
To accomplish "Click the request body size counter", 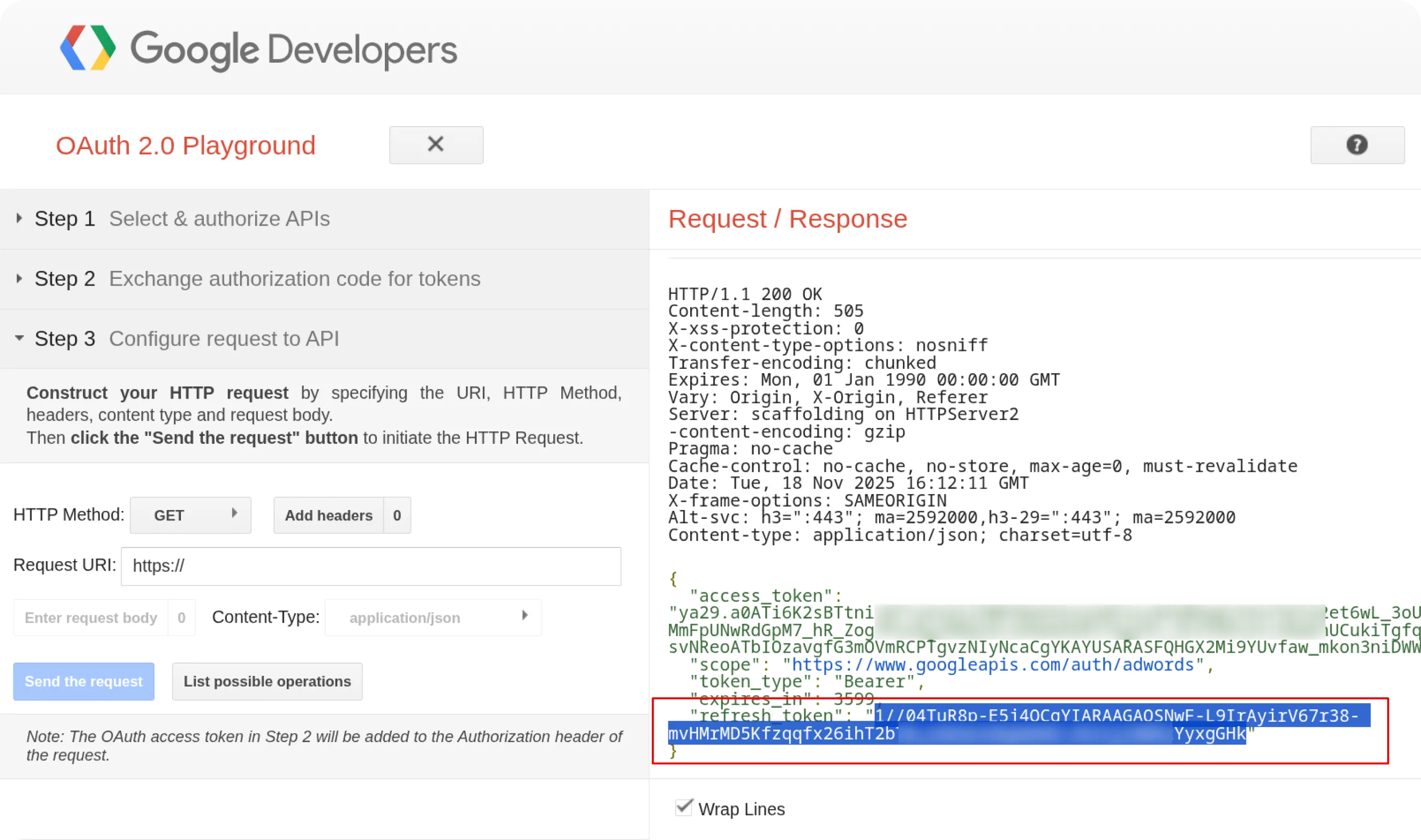I will pyautogui.click(x=182, y=617).
